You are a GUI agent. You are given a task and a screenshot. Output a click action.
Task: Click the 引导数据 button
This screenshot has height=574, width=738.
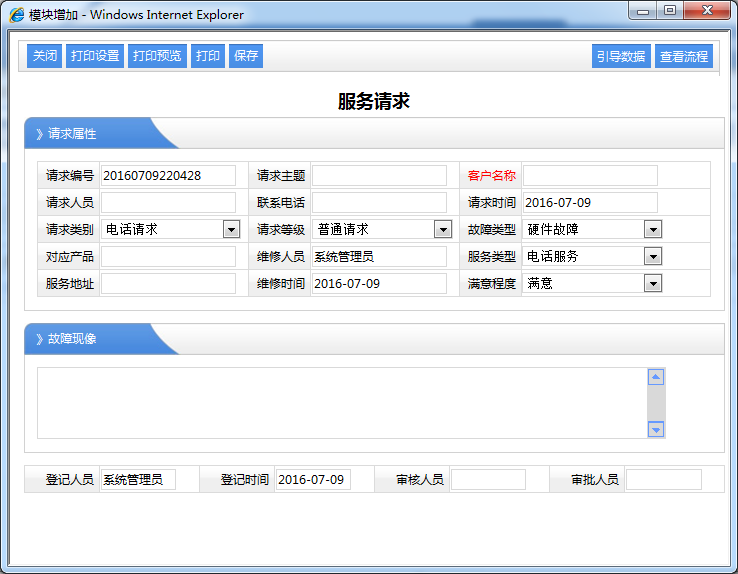click(621, 57)
